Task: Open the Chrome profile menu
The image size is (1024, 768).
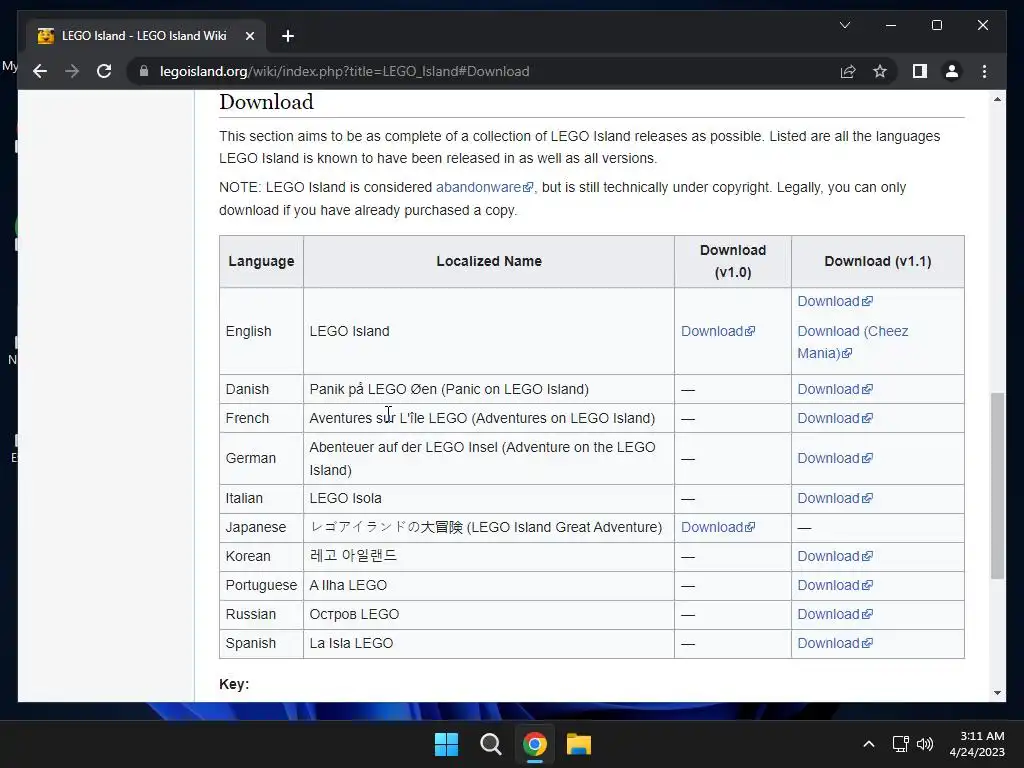Action: pyautogui.click(x=952, y=71)
